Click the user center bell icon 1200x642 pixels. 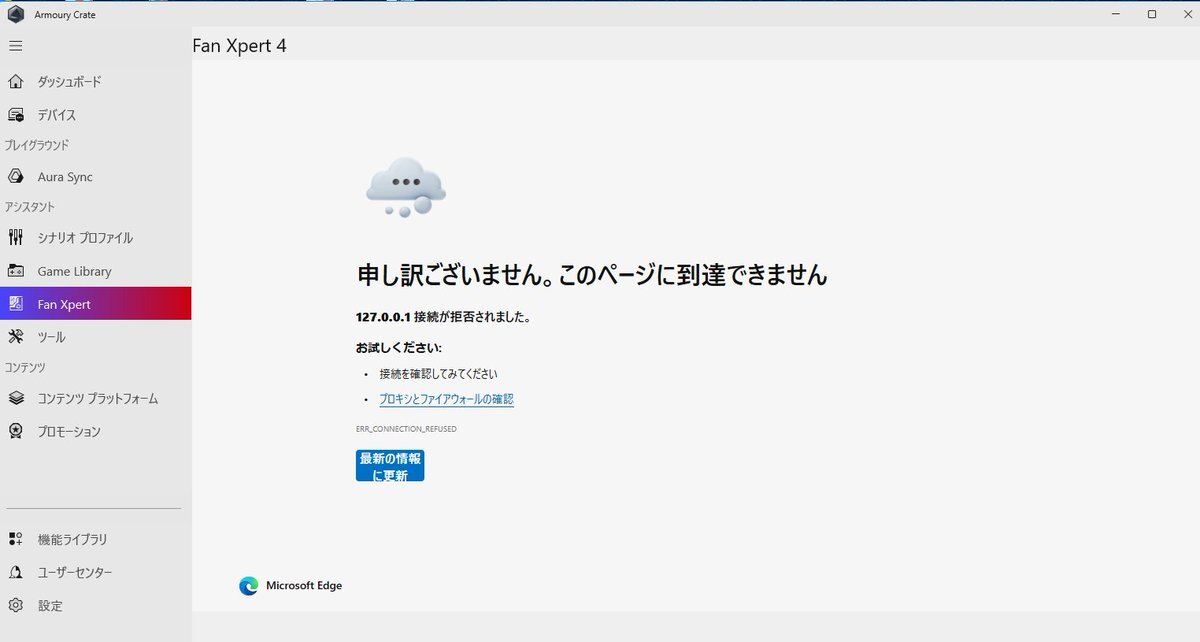[16, 573]
